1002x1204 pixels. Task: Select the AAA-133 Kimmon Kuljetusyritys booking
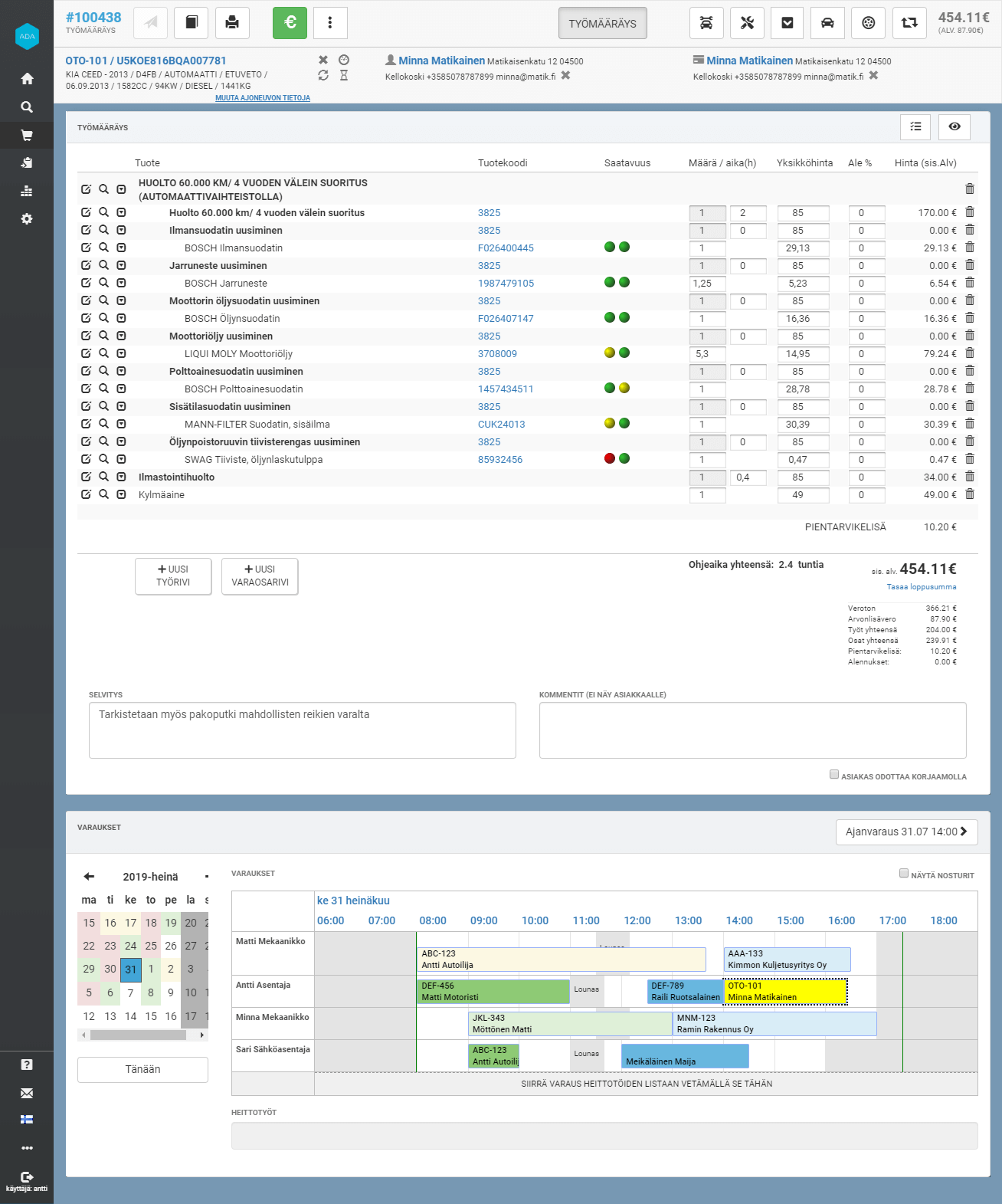click(x=788, y=960)
